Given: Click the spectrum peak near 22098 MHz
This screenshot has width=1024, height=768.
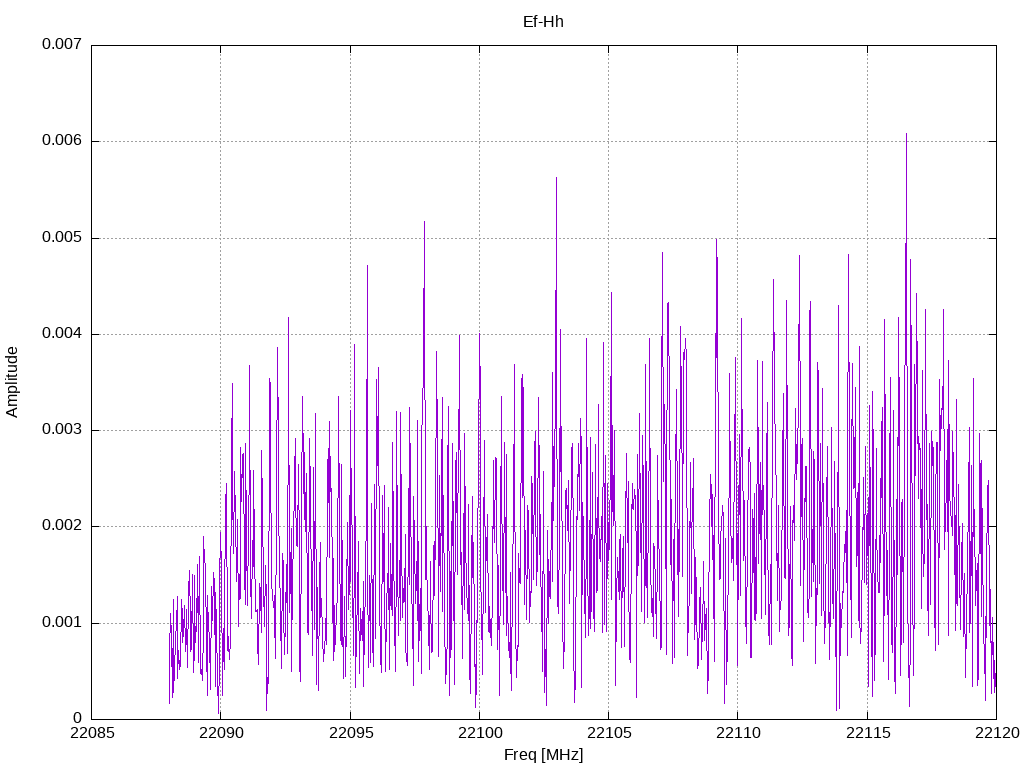Looking at the screenshot, I should pyautogui.click(x=424, y=223).
